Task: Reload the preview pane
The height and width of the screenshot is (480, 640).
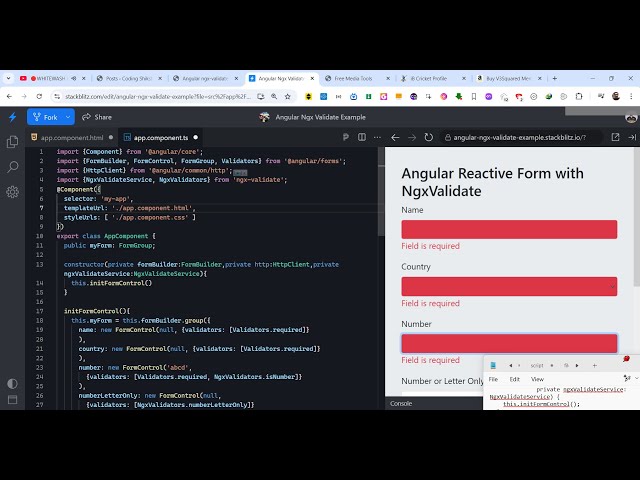Action: pyautogui.click(x=429, y=137)
